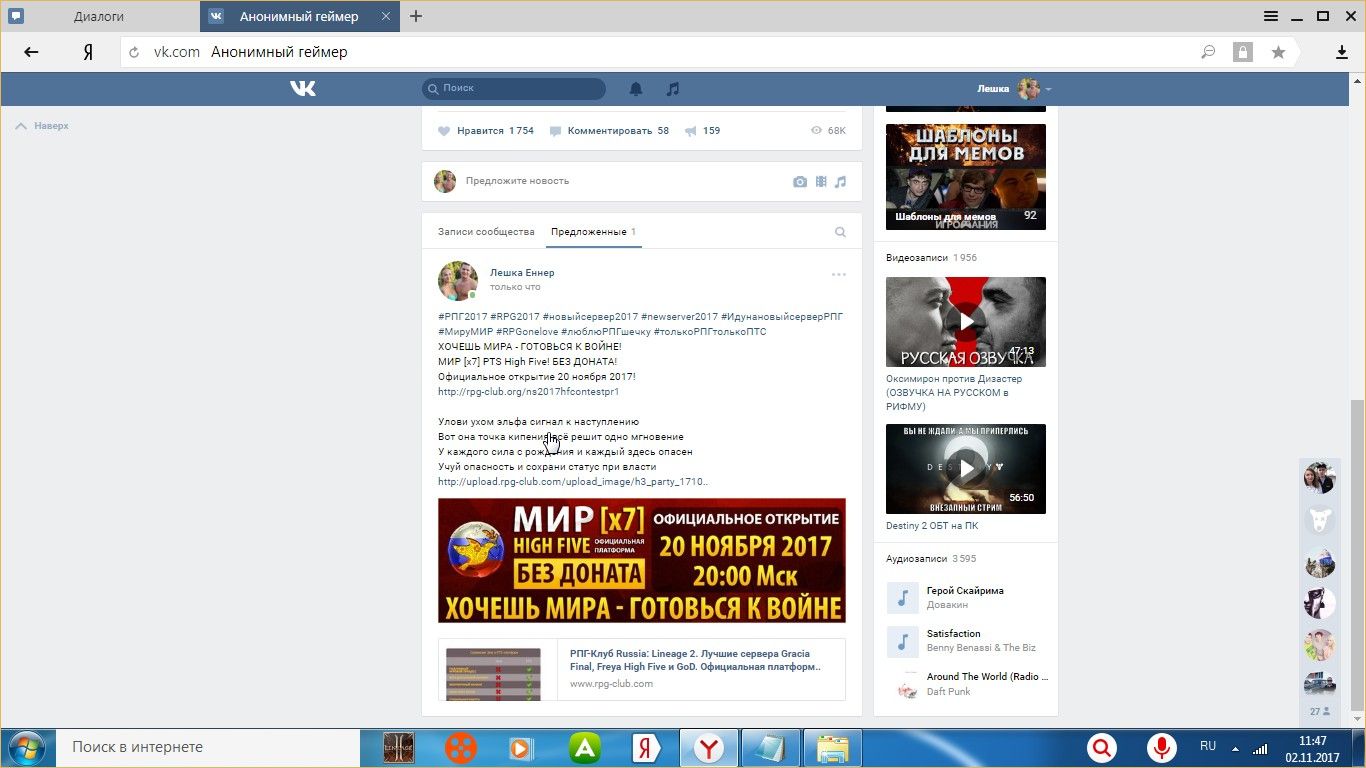This screenshot has width=1366, height=768.
Task: Select the Анонимный геймер browser tab
Action: (299, 16)
